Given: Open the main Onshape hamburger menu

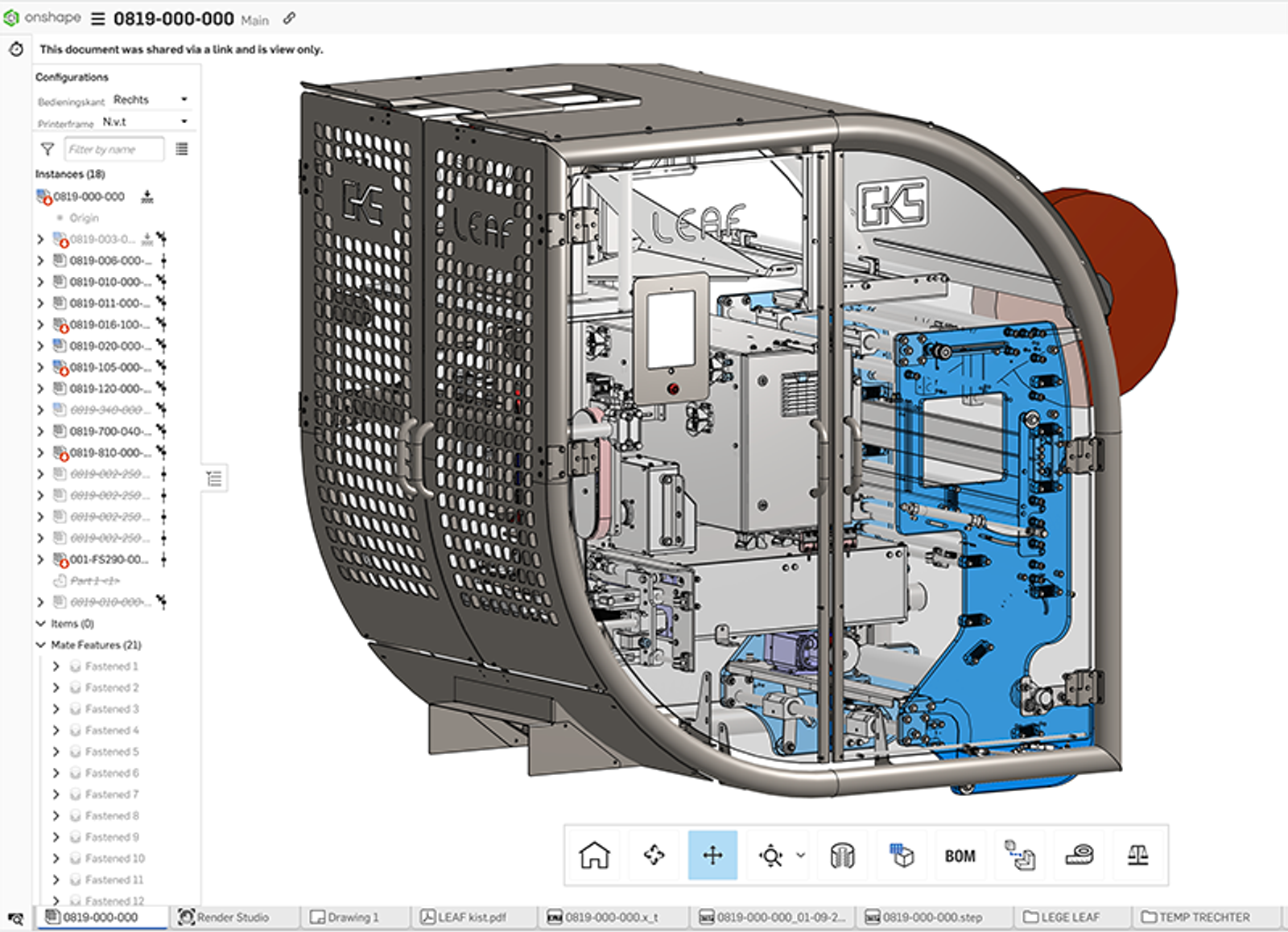Looking at the screenshot, I should (97, 17).
